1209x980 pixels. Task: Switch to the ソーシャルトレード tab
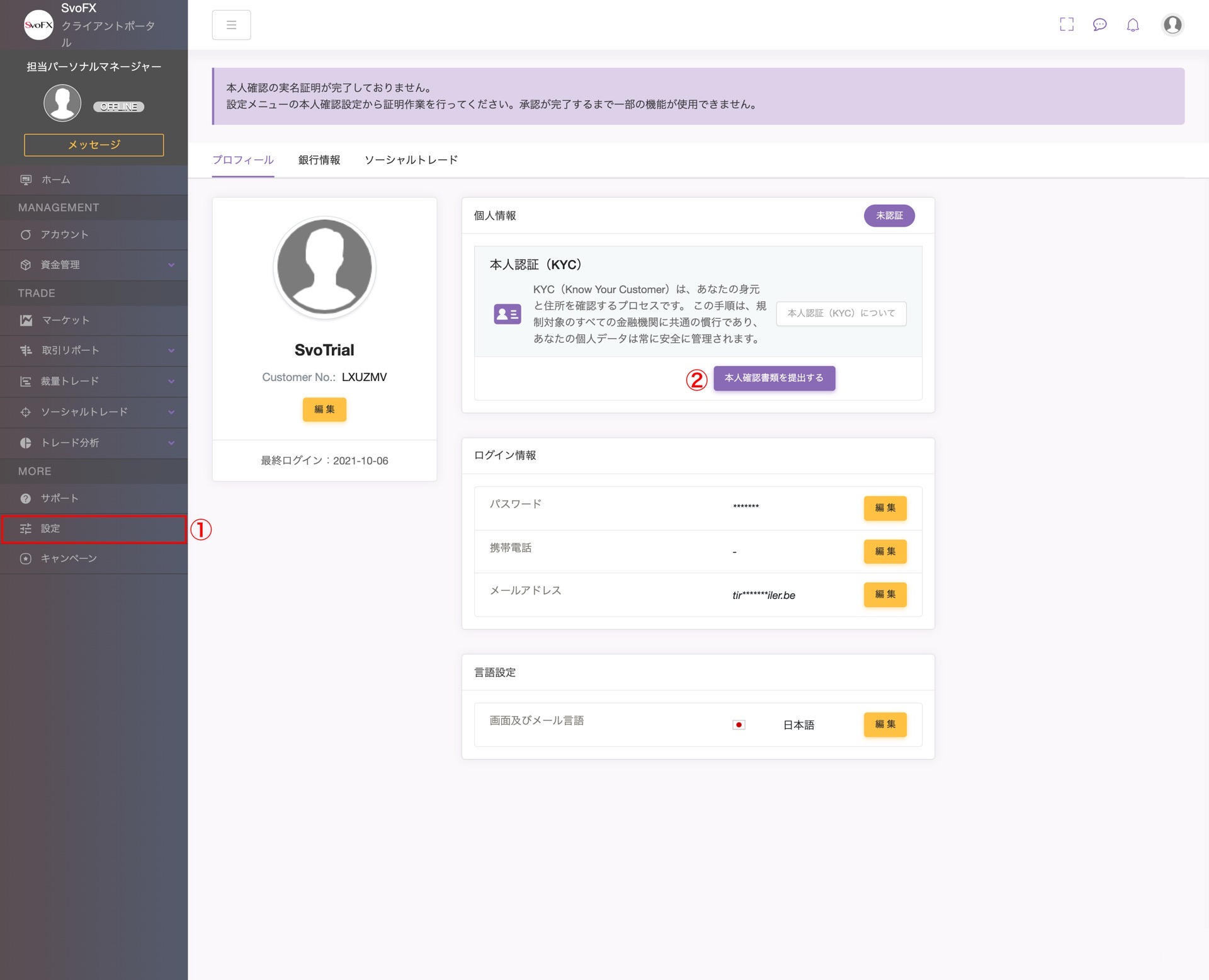coord(411,160)
